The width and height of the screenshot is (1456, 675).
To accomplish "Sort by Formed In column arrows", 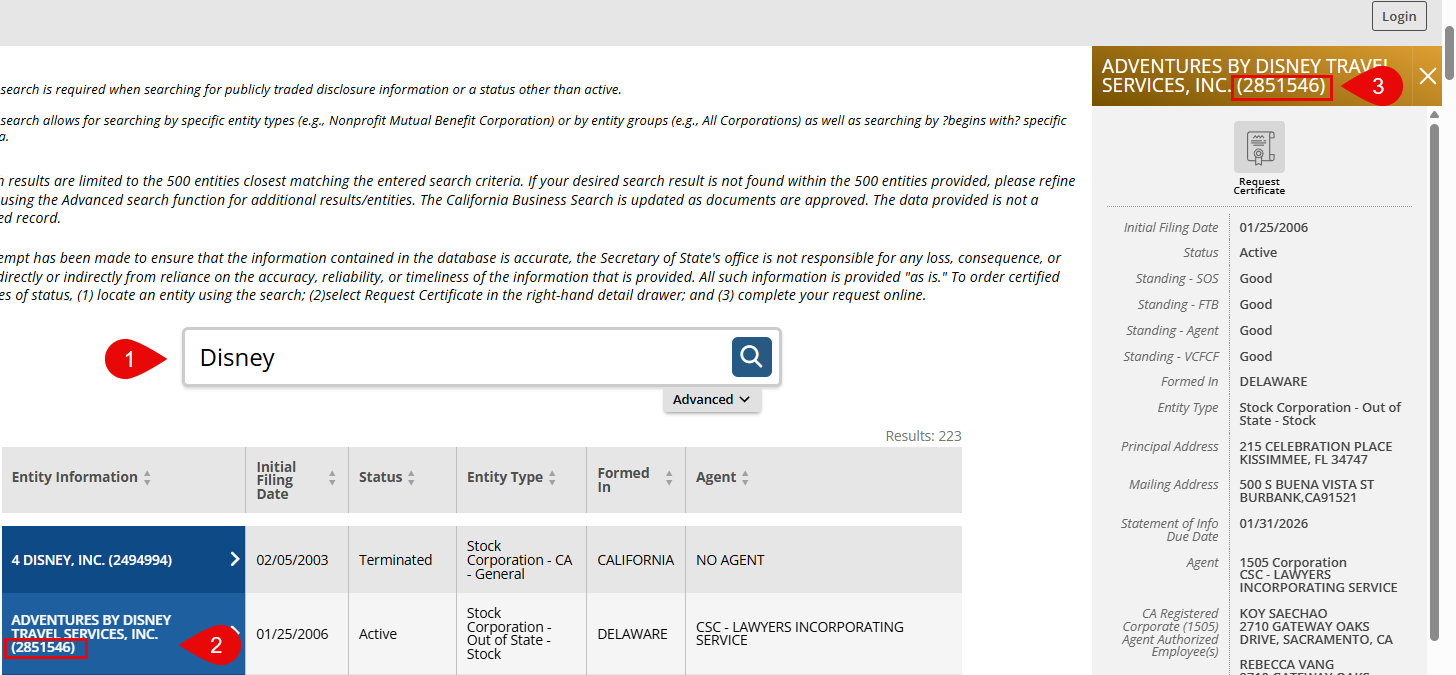I will pyautogui.click(x=668, y=479).
